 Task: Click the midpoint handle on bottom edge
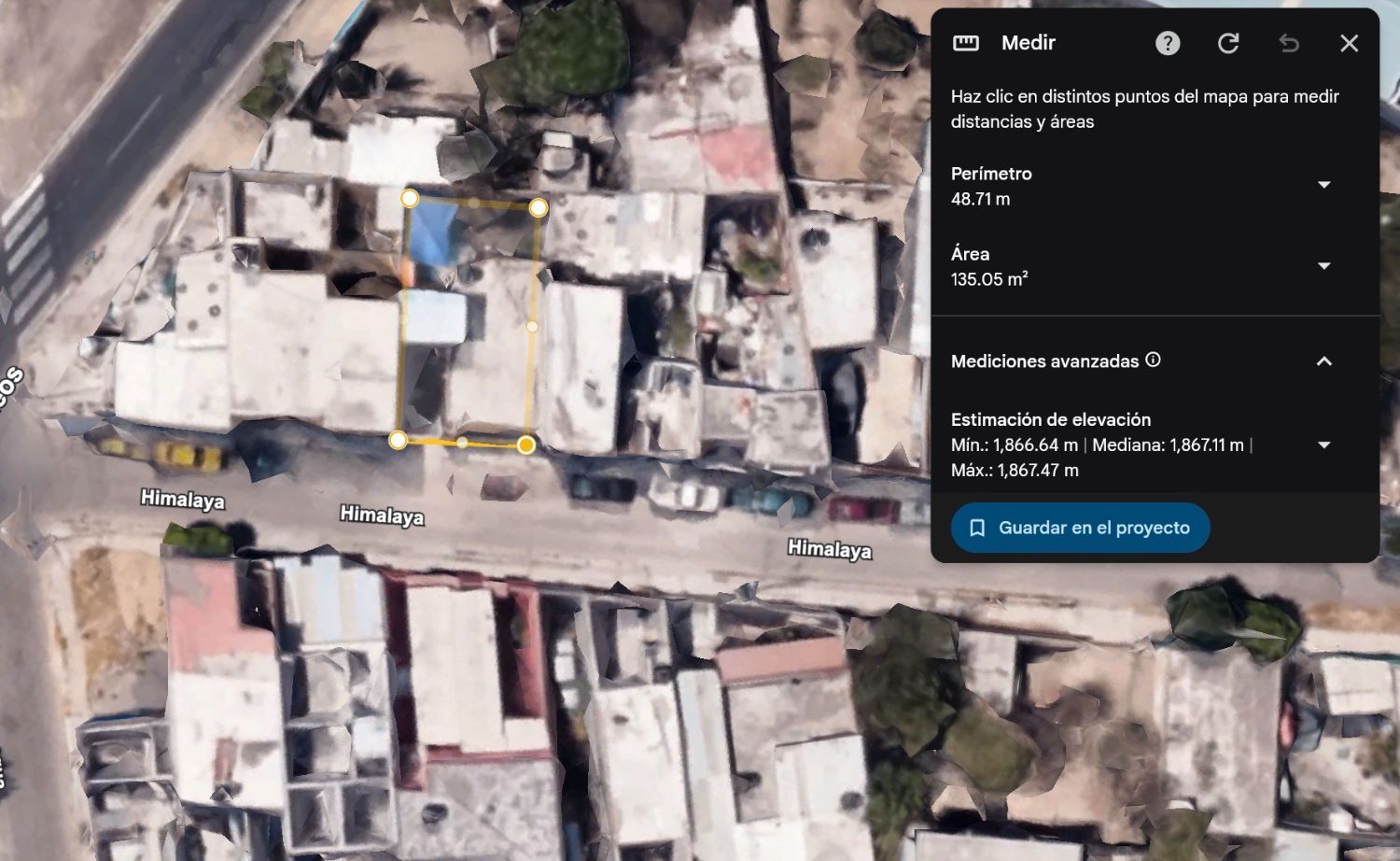[x=462, y=443]
